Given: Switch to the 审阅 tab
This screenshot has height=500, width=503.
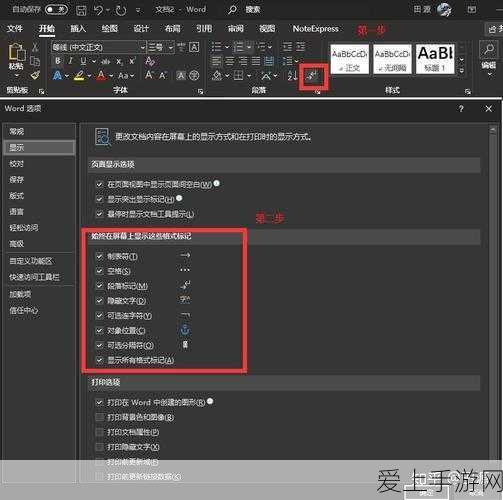Looking at the screenshot, I should tap(236, 29).
